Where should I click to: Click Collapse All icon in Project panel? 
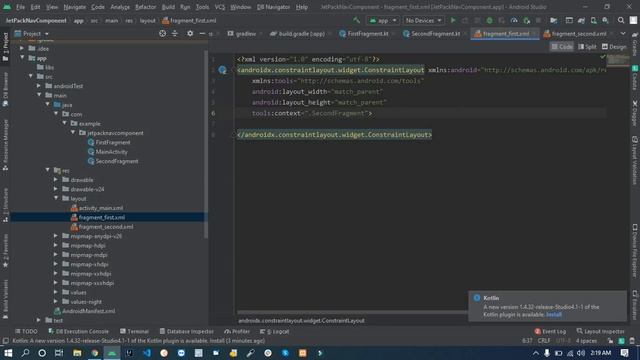175,33
